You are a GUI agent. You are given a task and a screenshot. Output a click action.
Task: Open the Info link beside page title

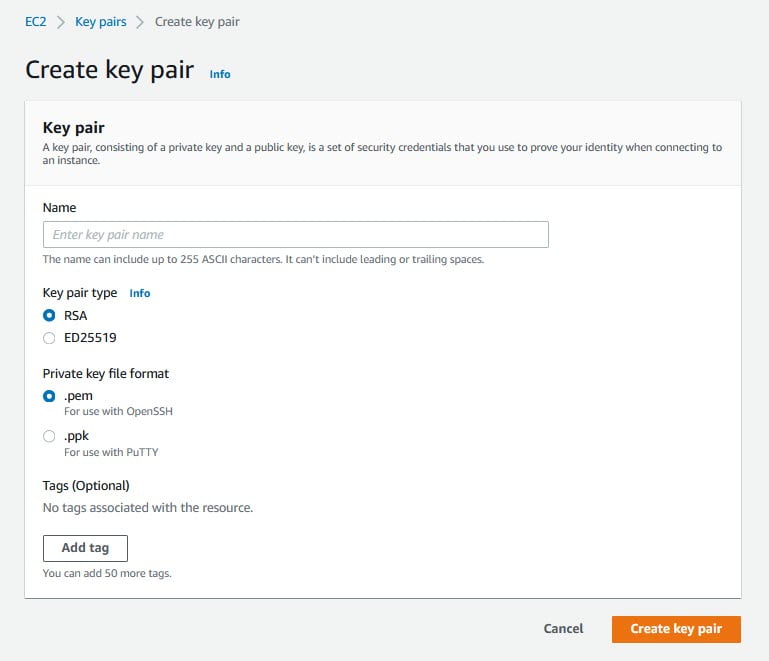(220, 74)
